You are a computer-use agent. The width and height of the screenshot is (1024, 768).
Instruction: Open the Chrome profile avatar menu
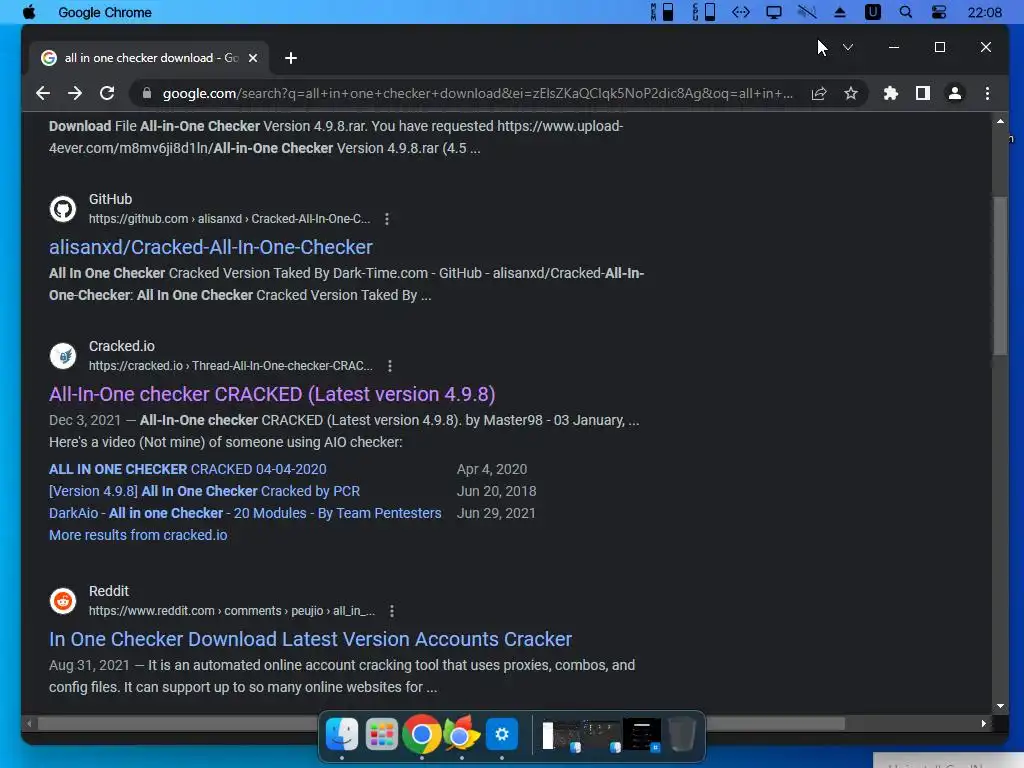pyautogui.click(x=955, y=93)
